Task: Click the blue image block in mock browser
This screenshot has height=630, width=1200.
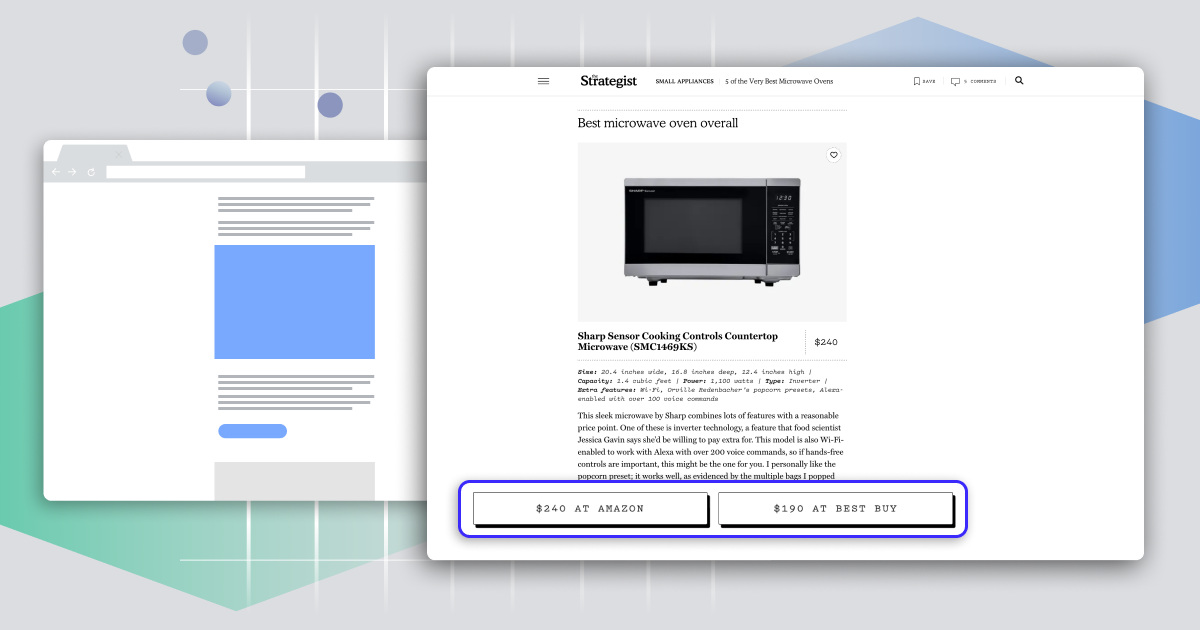Action: [x=295, y=302]
